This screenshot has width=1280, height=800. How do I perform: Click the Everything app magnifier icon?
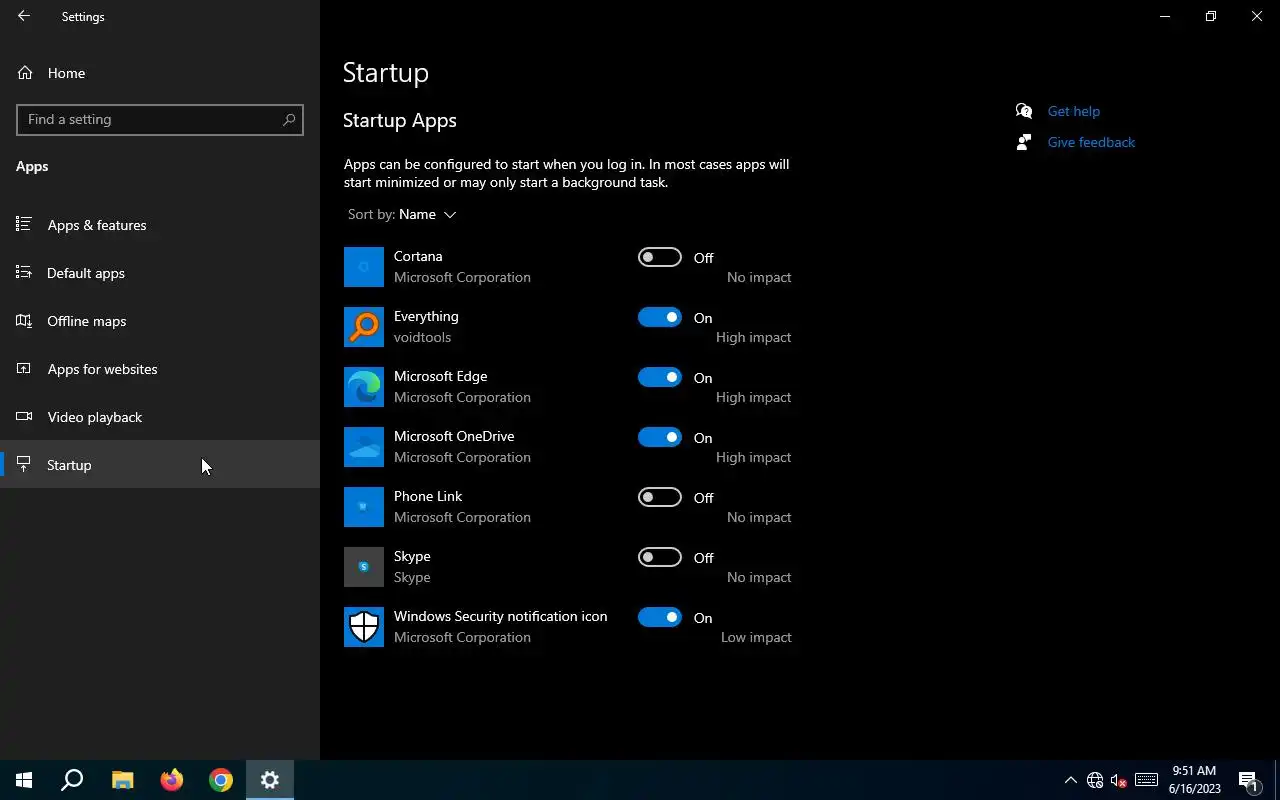click(x=364, y=327)
